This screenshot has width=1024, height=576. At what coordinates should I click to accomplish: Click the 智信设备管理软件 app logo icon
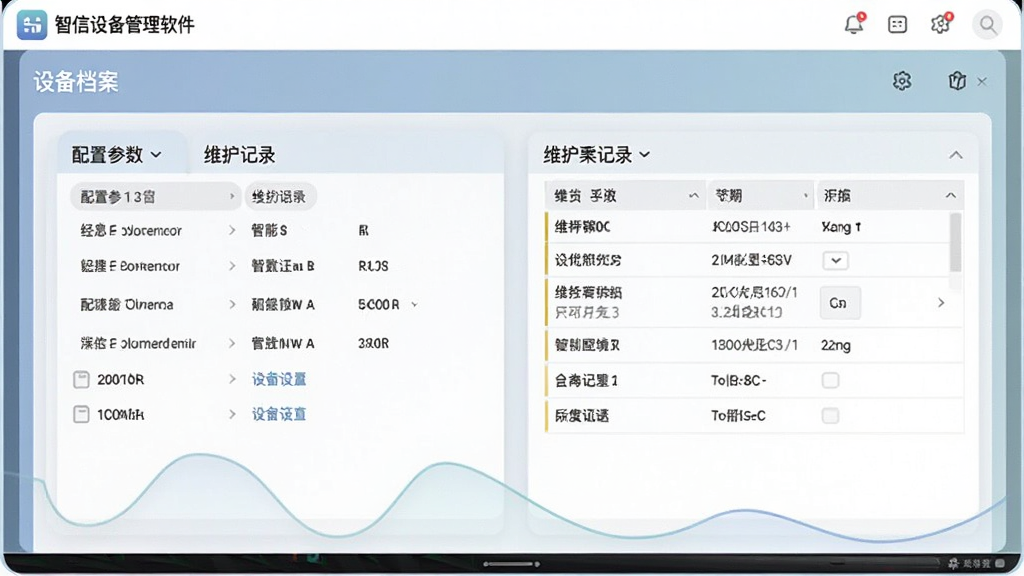(32, 25)
